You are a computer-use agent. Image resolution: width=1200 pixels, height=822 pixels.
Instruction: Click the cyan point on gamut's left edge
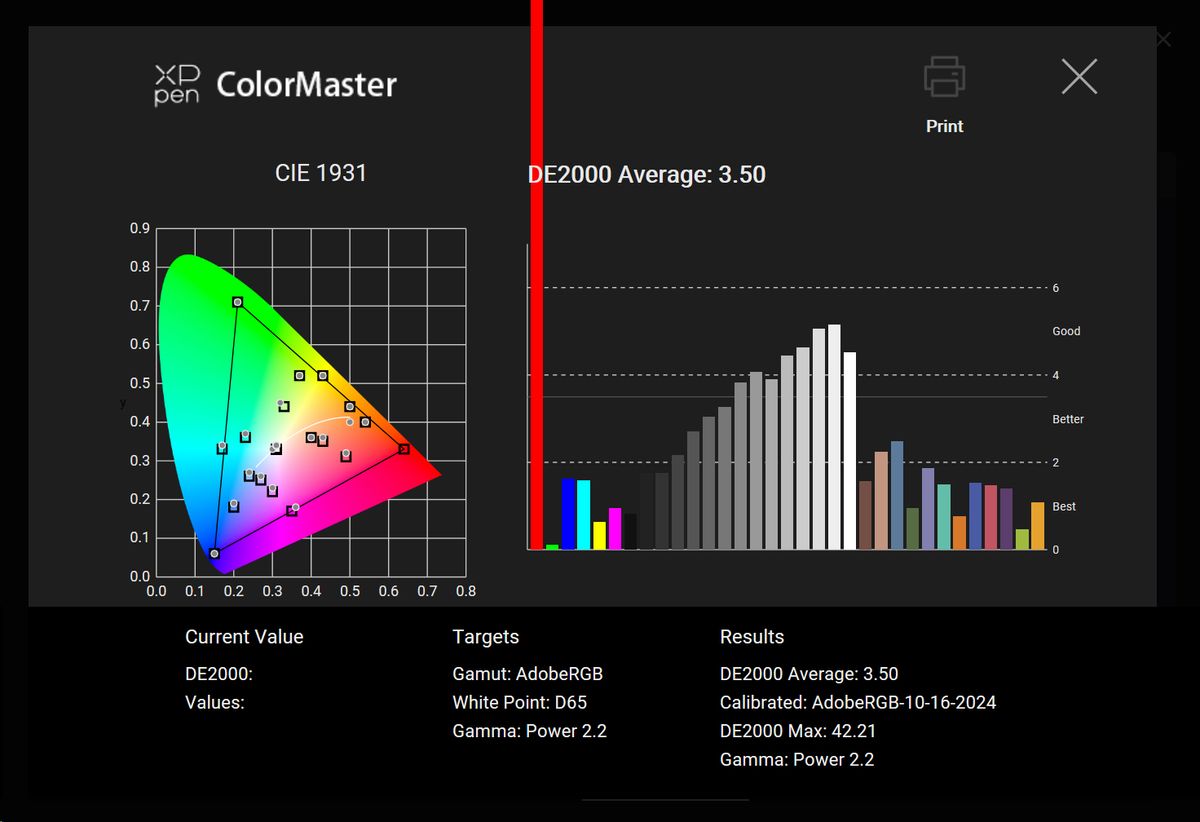pyautogui.click(x=222, y=448)
